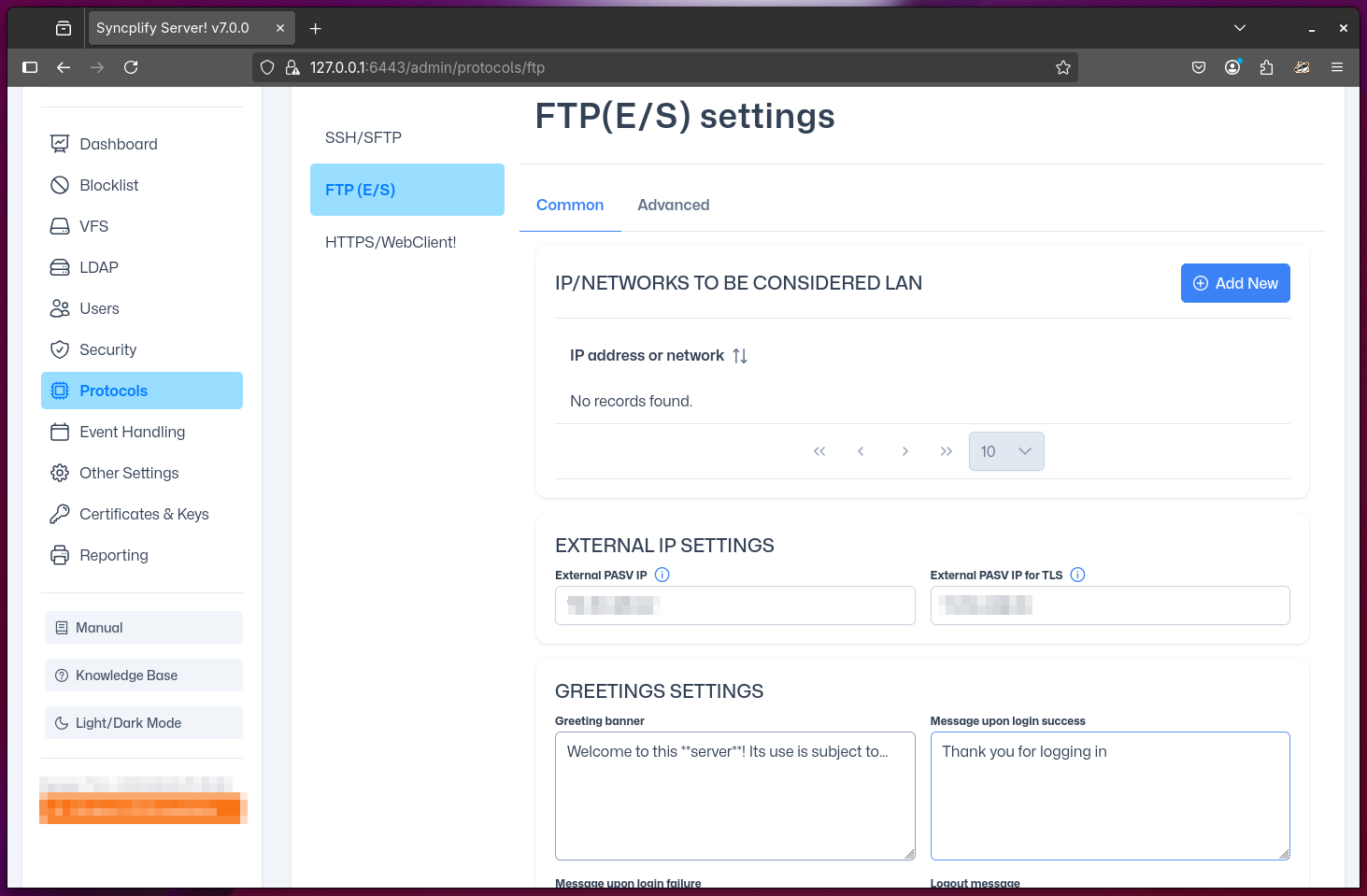Open Certificates & Keys section

(144, 514)
